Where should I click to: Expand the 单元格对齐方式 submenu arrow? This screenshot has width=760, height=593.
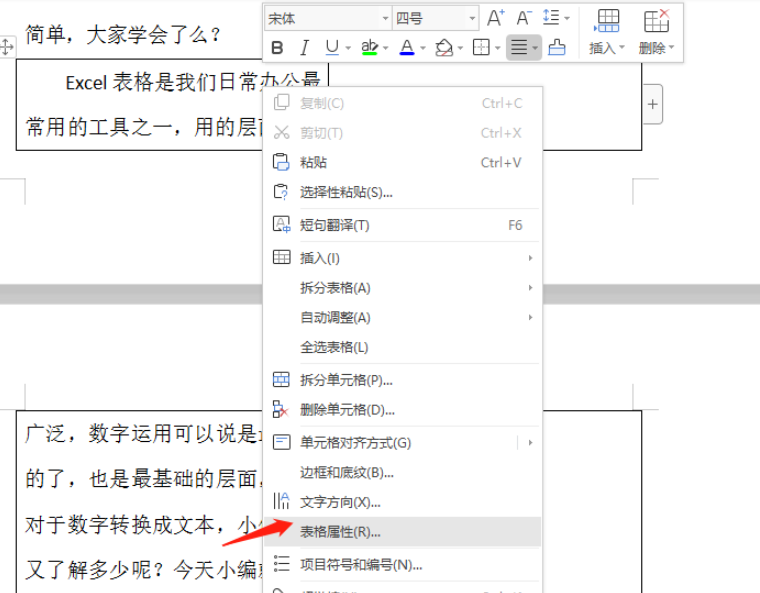[530, 443]
